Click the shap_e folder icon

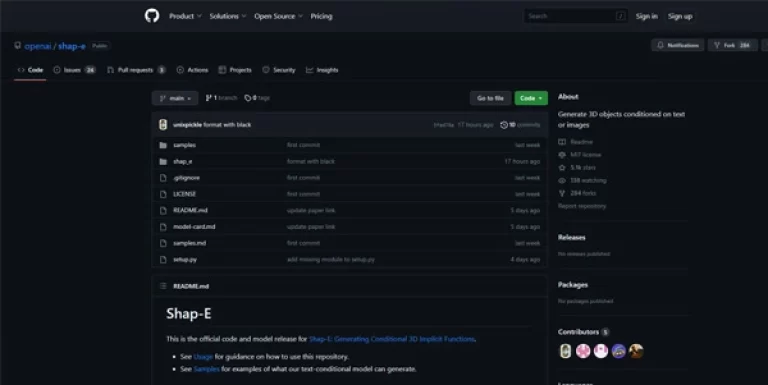point(163,161)
